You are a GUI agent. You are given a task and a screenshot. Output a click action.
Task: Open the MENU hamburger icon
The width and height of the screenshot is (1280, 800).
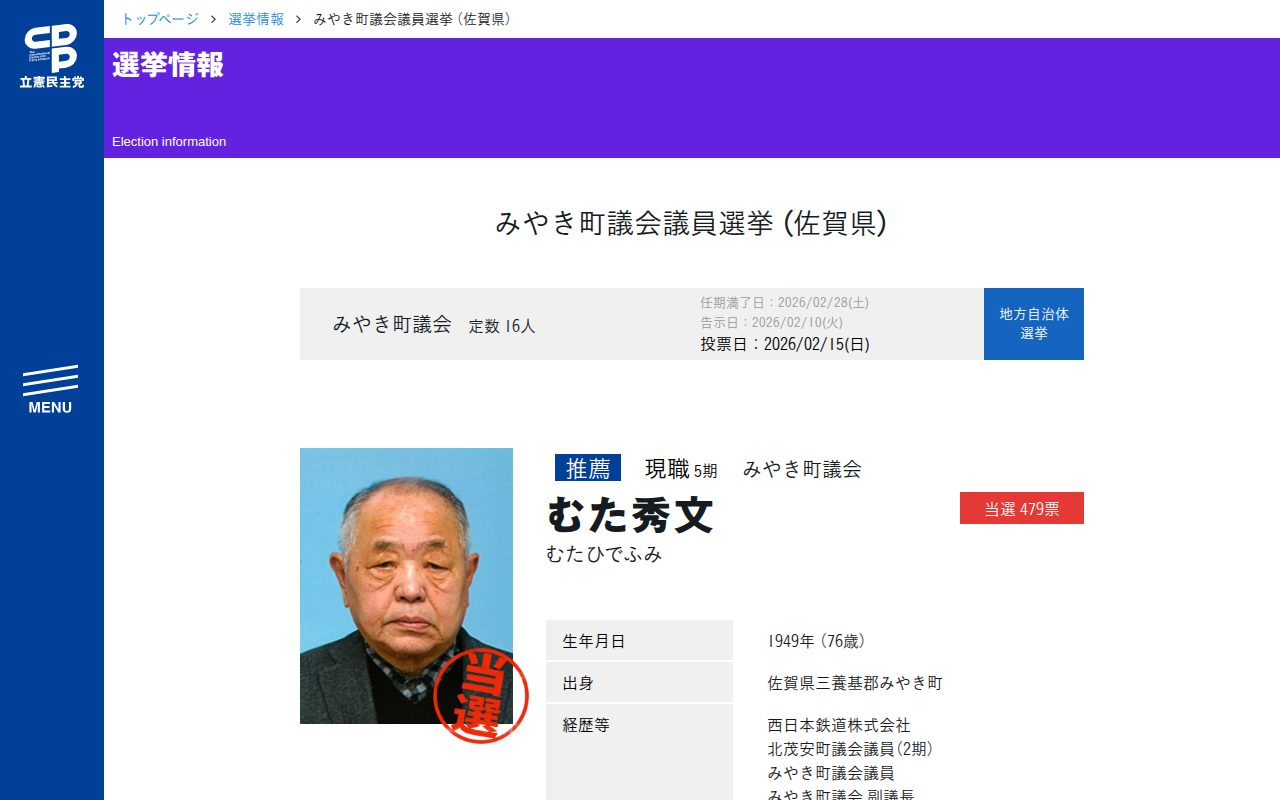click(50, 390)
